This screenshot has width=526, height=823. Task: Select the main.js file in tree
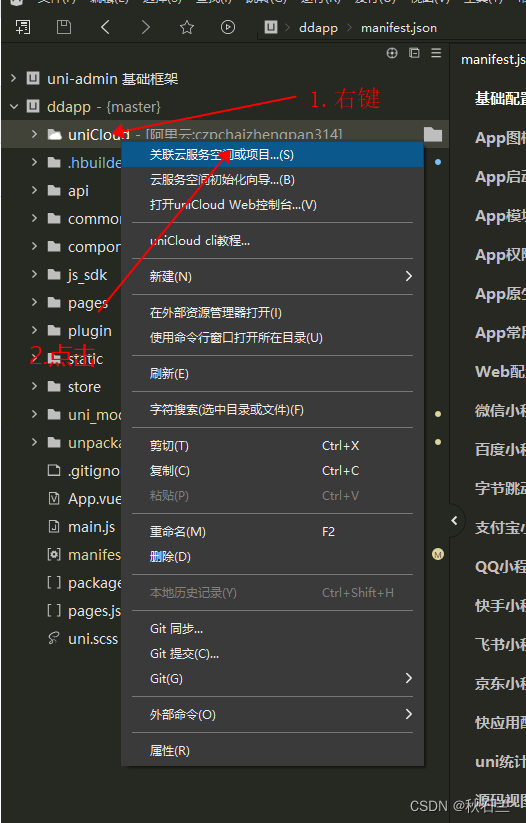pyautogui.click(x=91, y=526)
